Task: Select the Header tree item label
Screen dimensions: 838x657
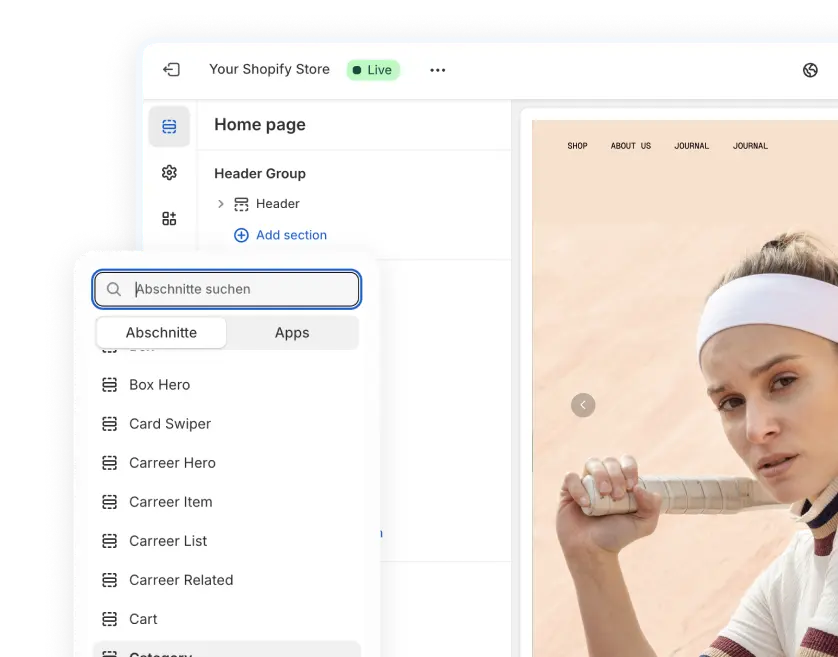Action: (x=277, y=204)
